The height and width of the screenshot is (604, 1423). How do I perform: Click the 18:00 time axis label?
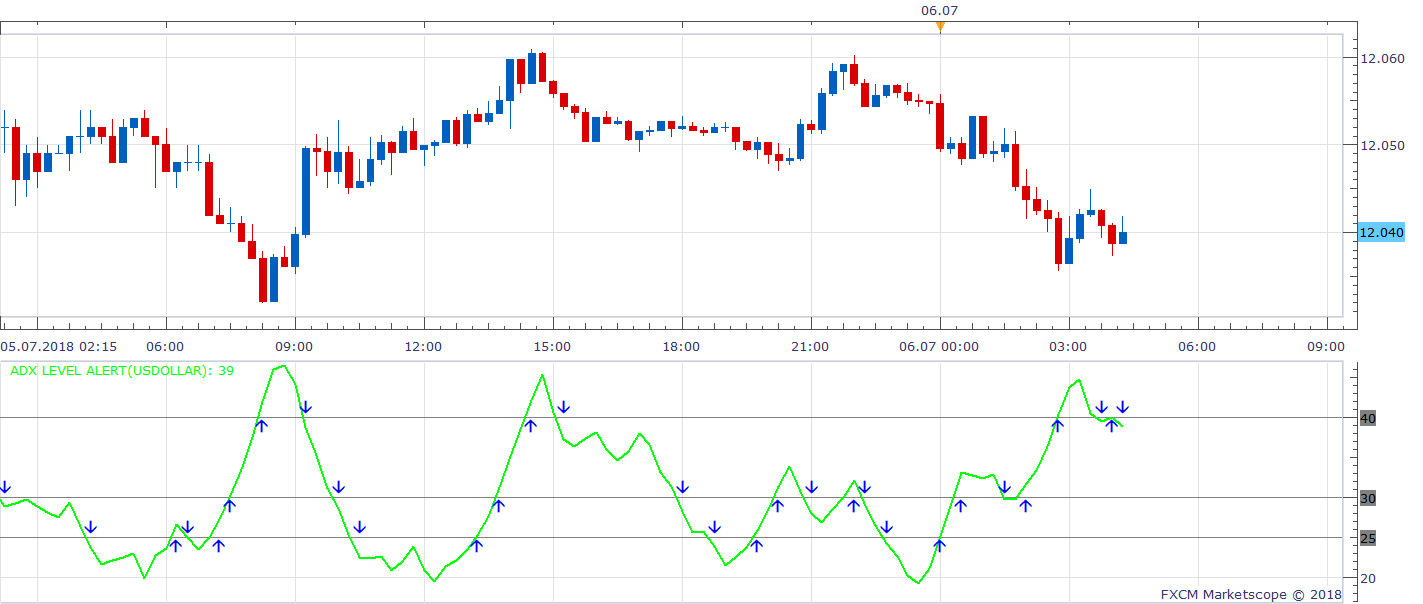tap(681, 347)
